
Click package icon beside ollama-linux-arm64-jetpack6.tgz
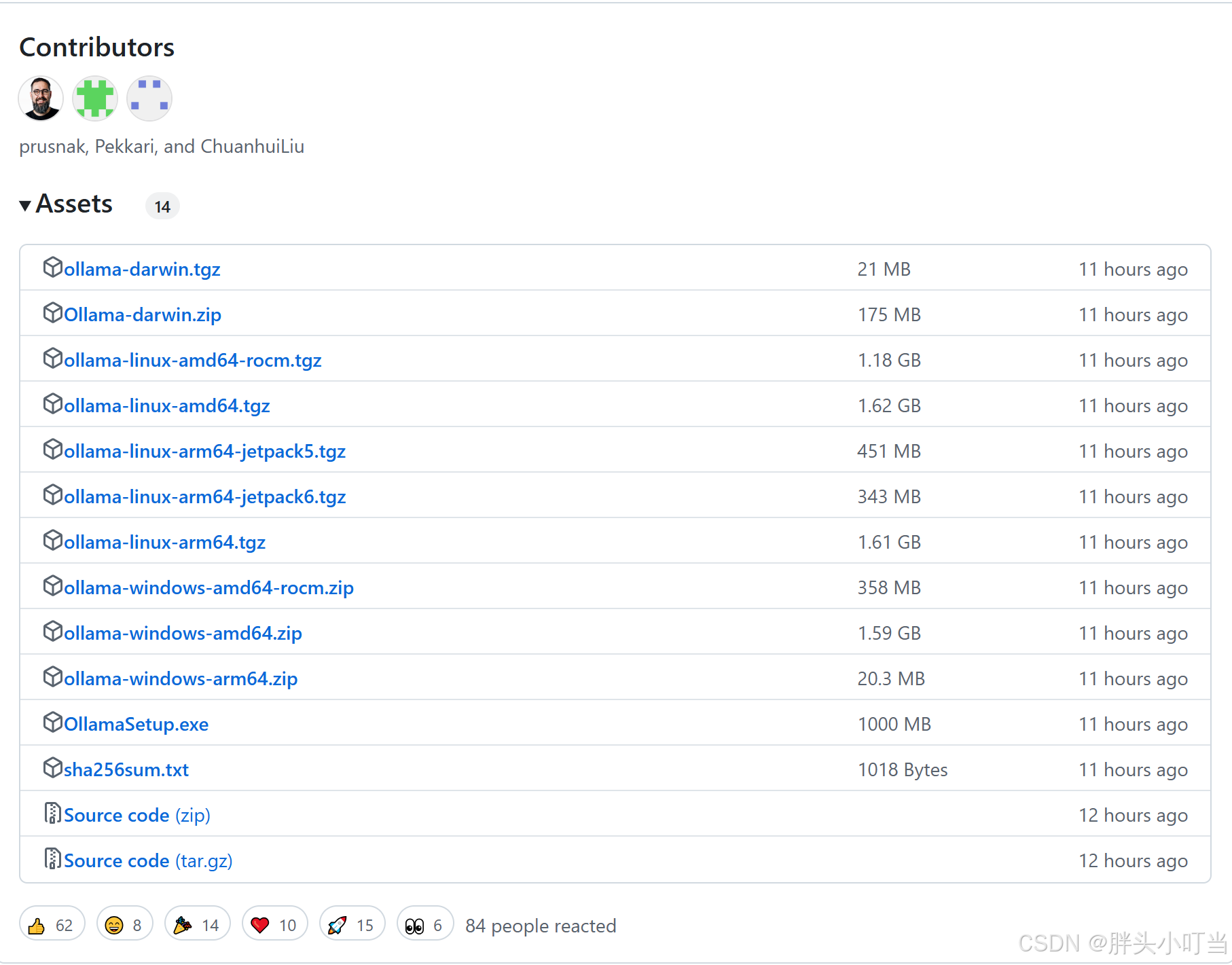coord(53,495)
